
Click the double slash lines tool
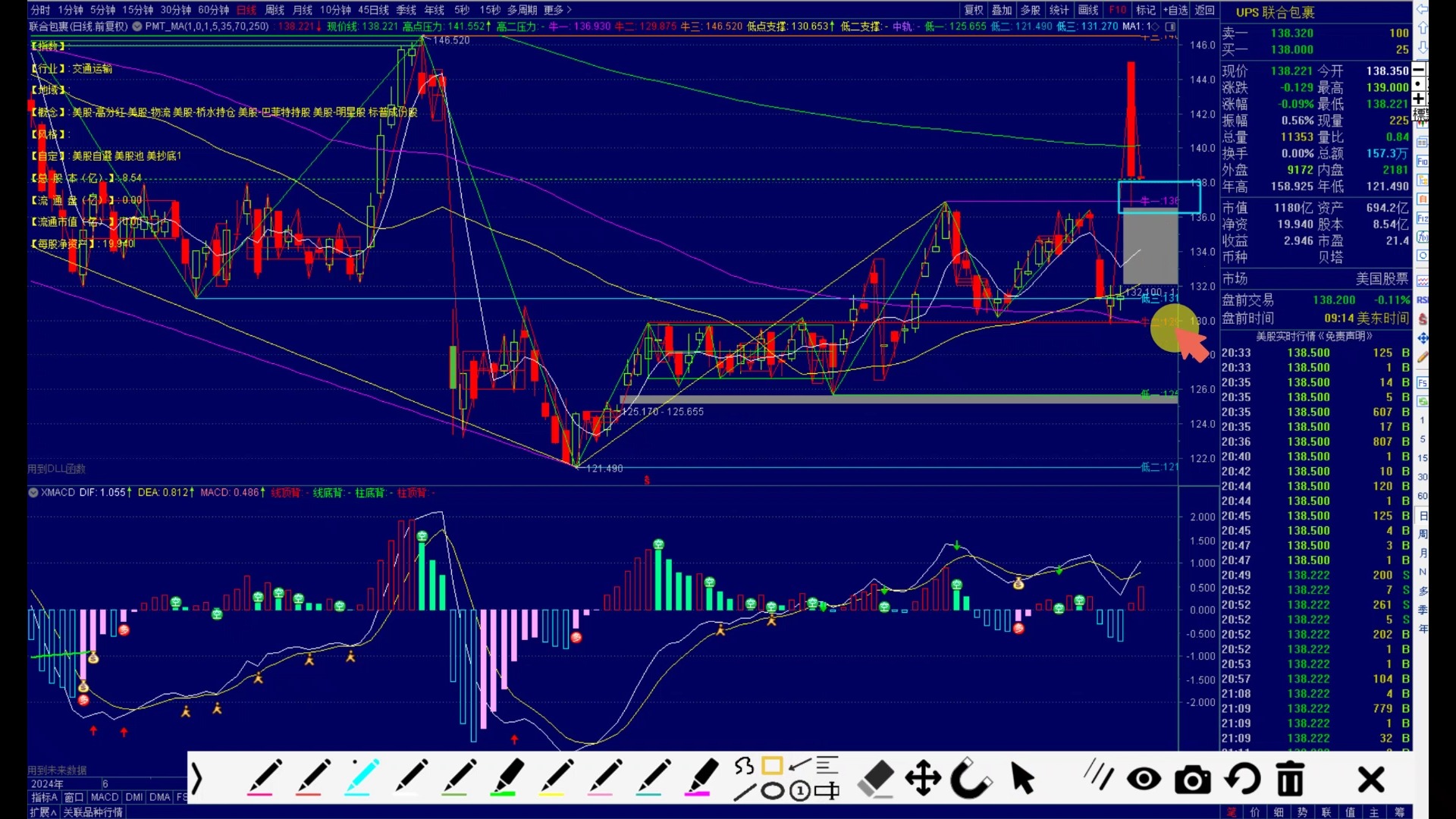(x=1098, y=777)
